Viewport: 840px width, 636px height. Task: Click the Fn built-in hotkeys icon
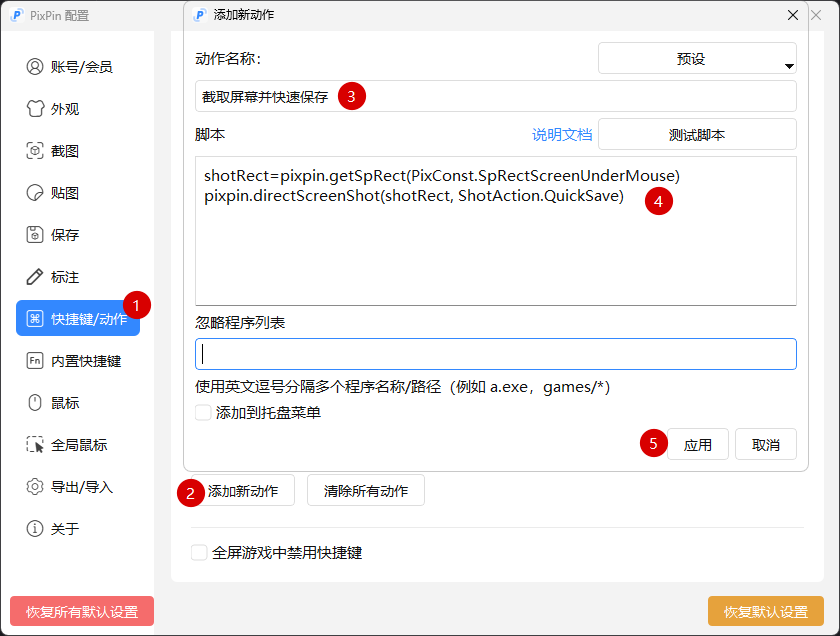pyautogui.click(x=35, y=361)
